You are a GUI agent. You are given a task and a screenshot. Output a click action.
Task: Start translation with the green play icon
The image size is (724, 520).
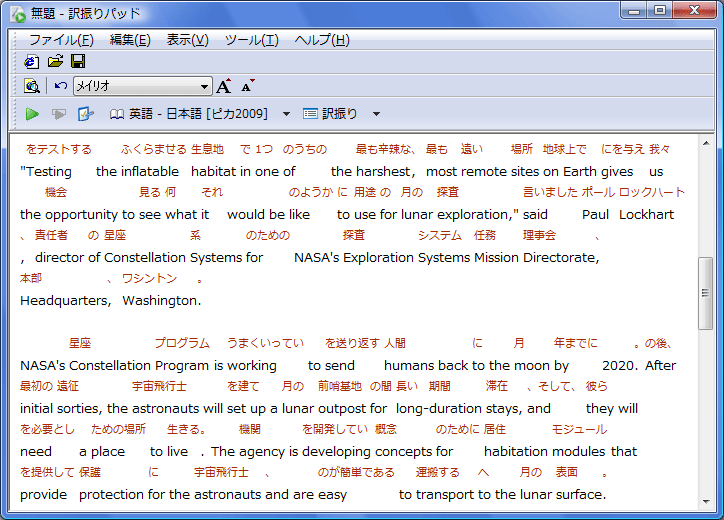pyautogui.click(x=32, y=114)
